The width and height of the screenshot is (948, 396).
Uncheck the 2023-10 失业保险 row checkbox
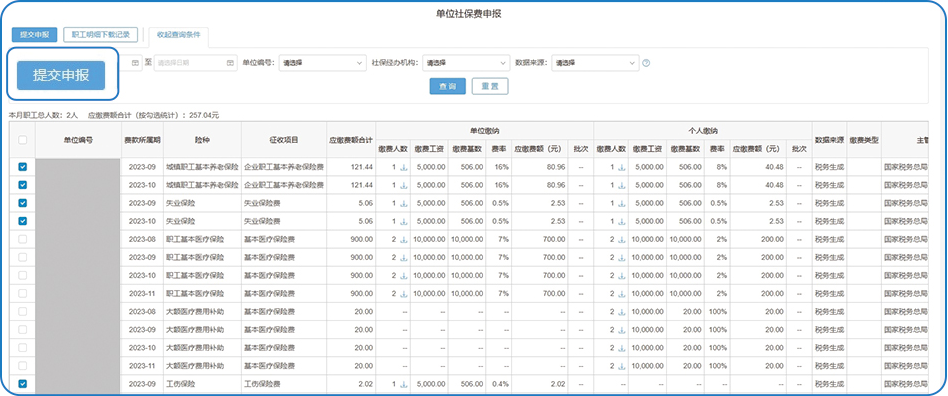point(23,221)
